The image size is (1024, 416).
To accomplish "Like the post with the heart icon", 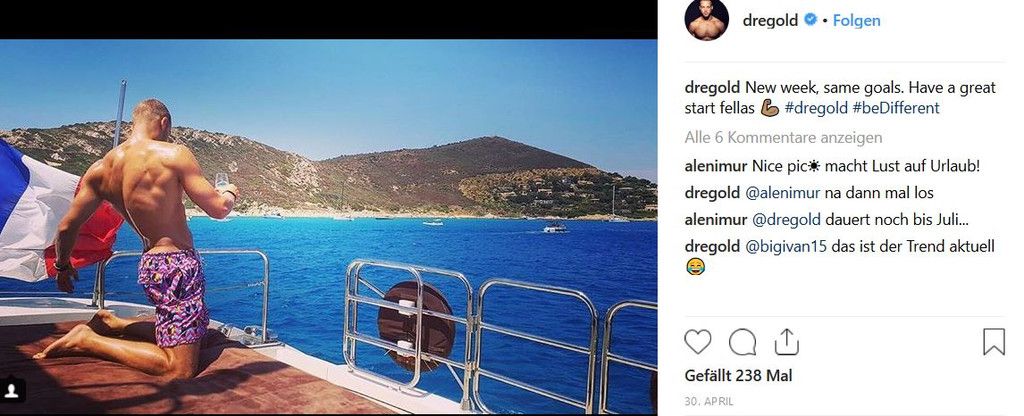I will tap(697, 342).
